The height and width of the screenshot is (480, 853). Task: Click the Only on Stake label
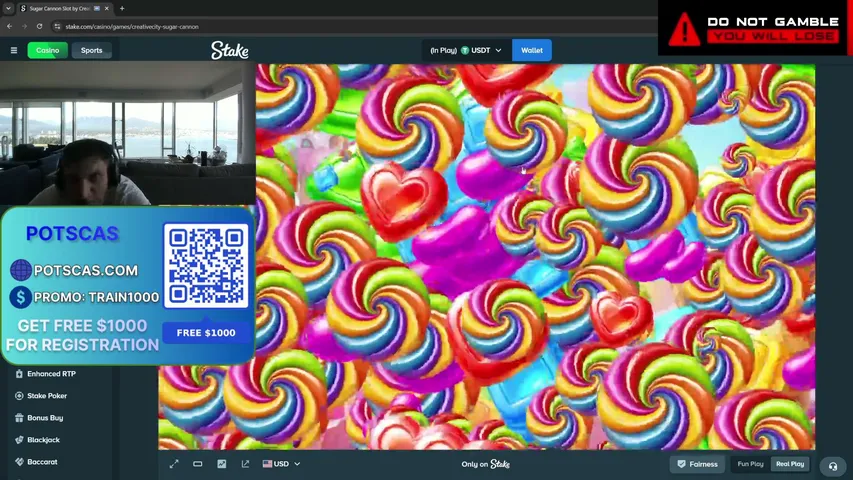tap(485, 464)
